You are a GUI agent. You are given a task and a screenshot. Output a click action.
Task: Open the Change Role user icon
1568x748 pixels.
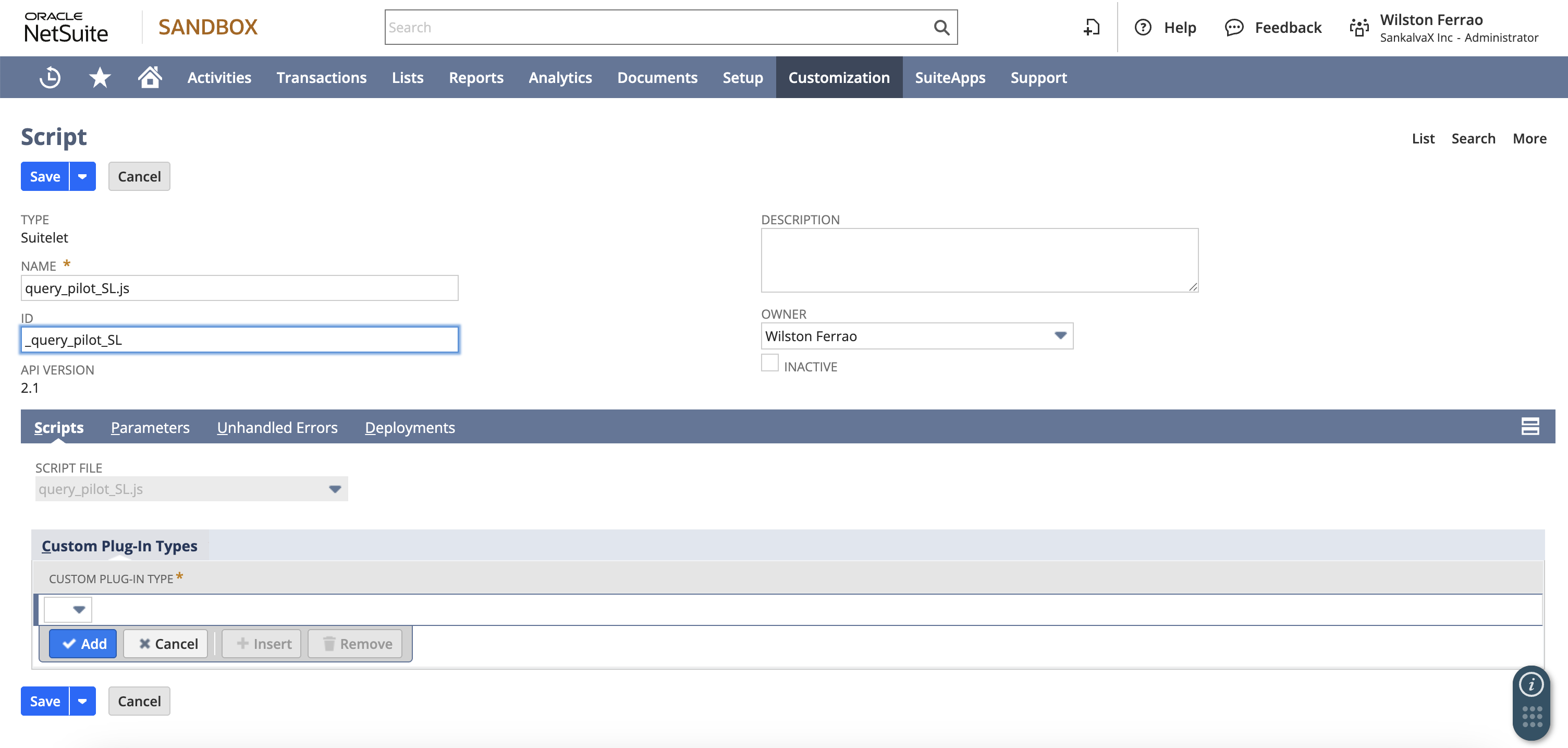coord(1359,28)
